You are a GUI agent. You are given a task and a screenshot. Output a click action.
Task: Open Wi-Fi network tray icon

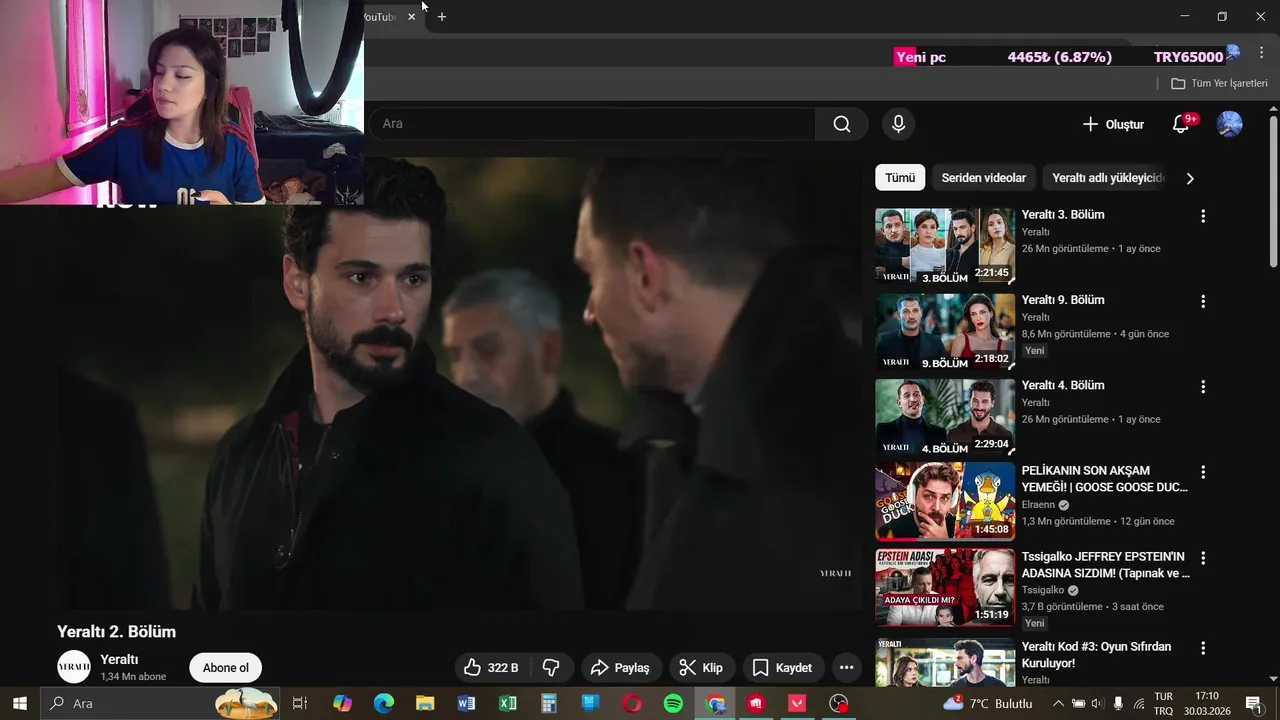pos(1139,703)
